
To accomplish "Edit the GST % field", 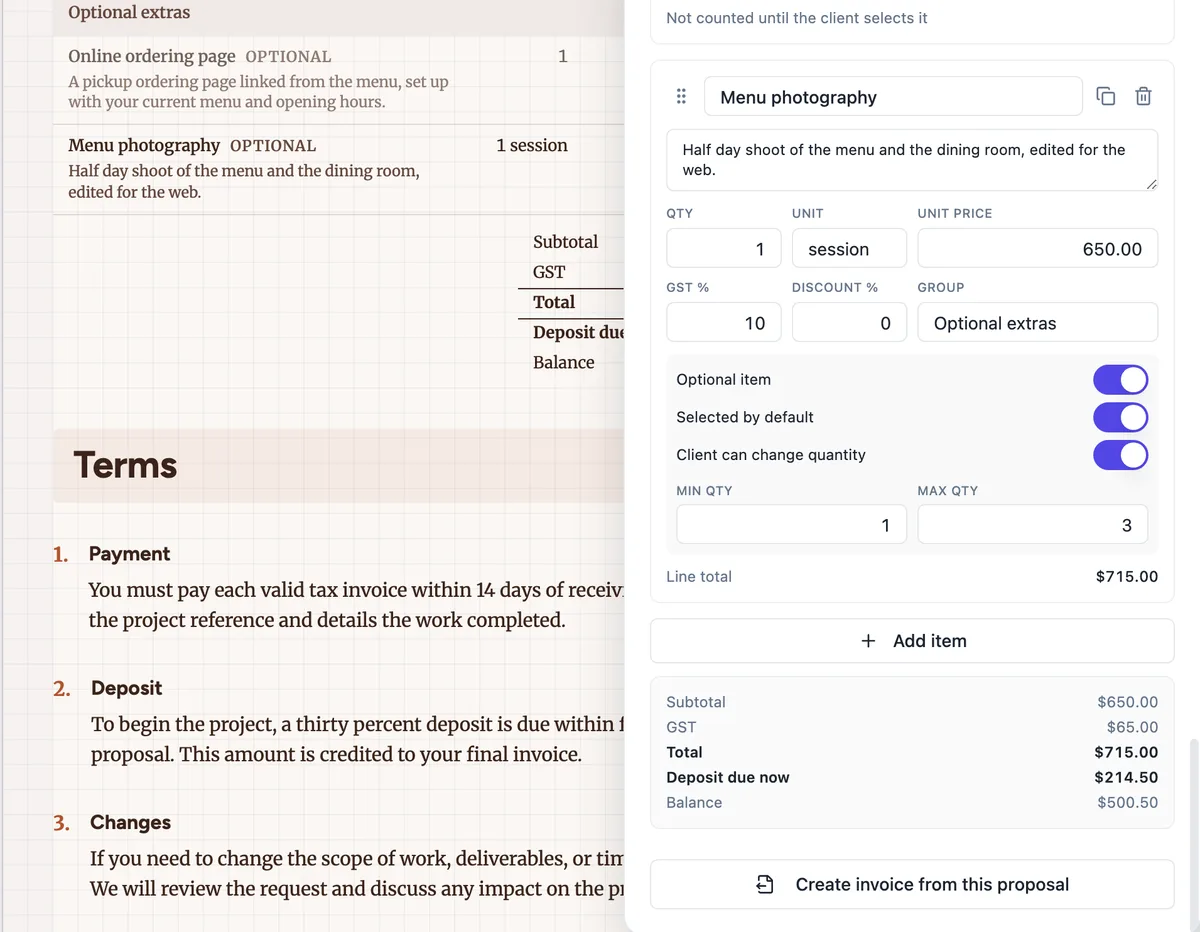I will [x=724, y=323].
